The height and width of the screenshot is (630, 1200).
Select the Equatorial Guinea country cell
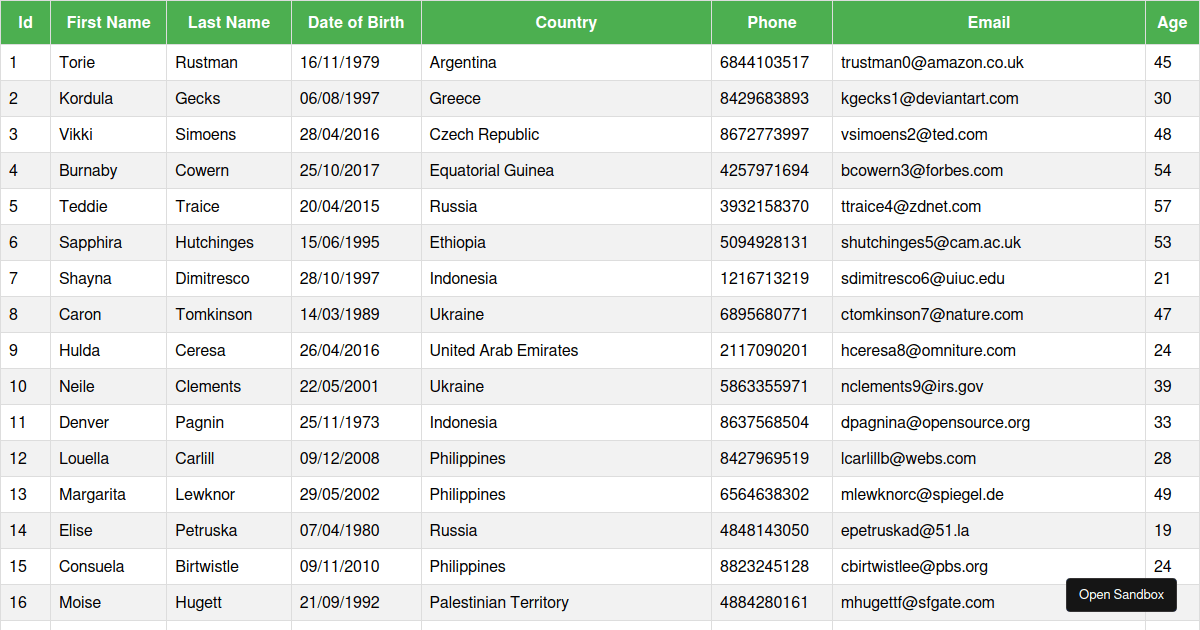(x=566, y=170)
